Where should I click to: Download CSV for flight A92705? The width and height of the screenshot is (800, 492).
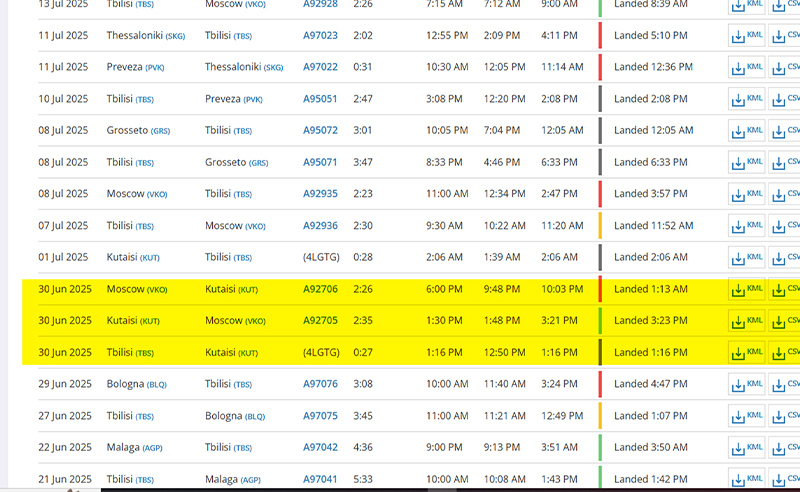[785, 322]
